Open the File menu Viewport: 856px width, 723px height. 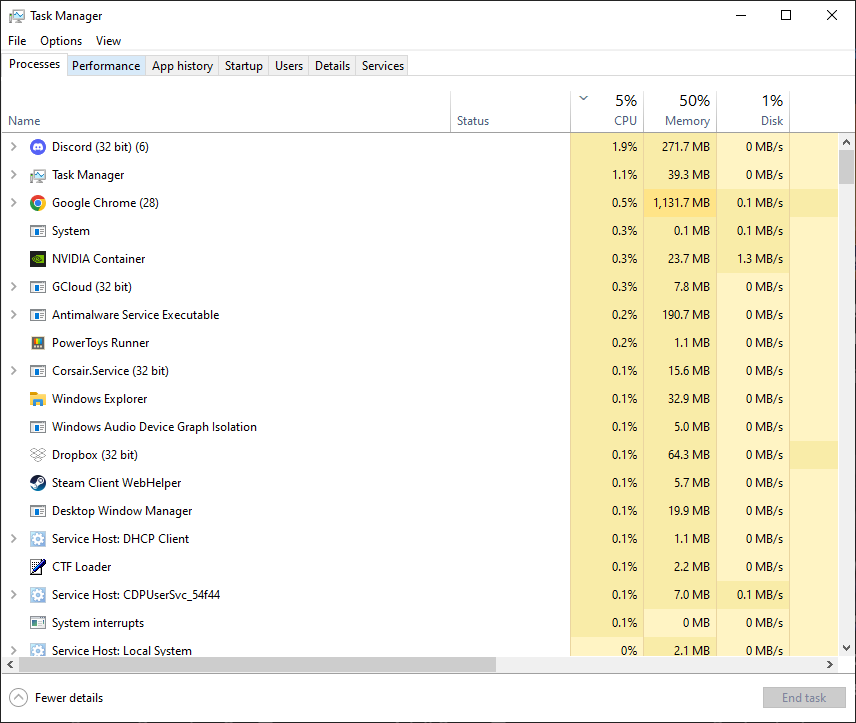17,41
